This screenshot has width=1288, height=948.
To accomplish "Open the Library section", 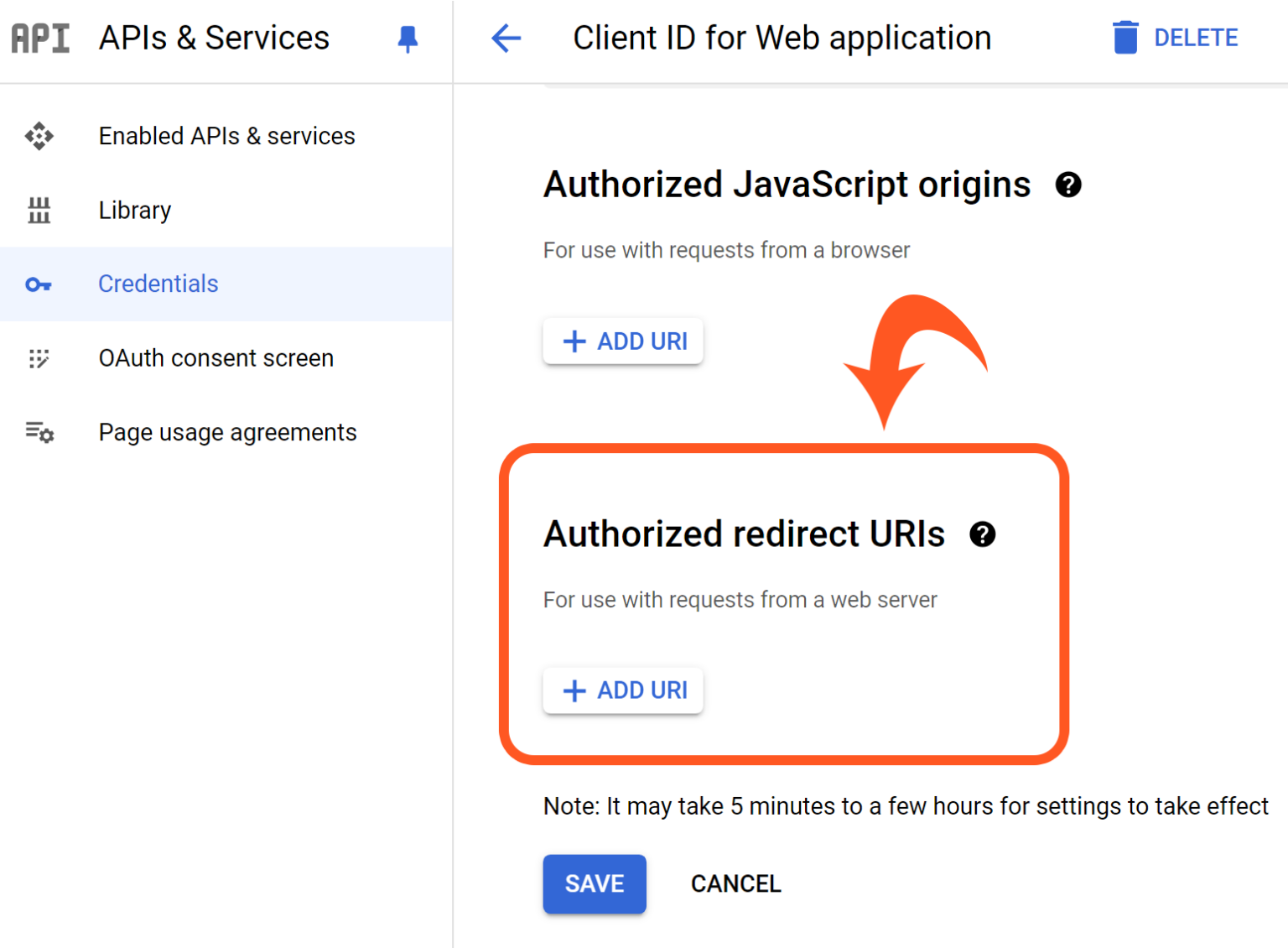I will [134, 210].
